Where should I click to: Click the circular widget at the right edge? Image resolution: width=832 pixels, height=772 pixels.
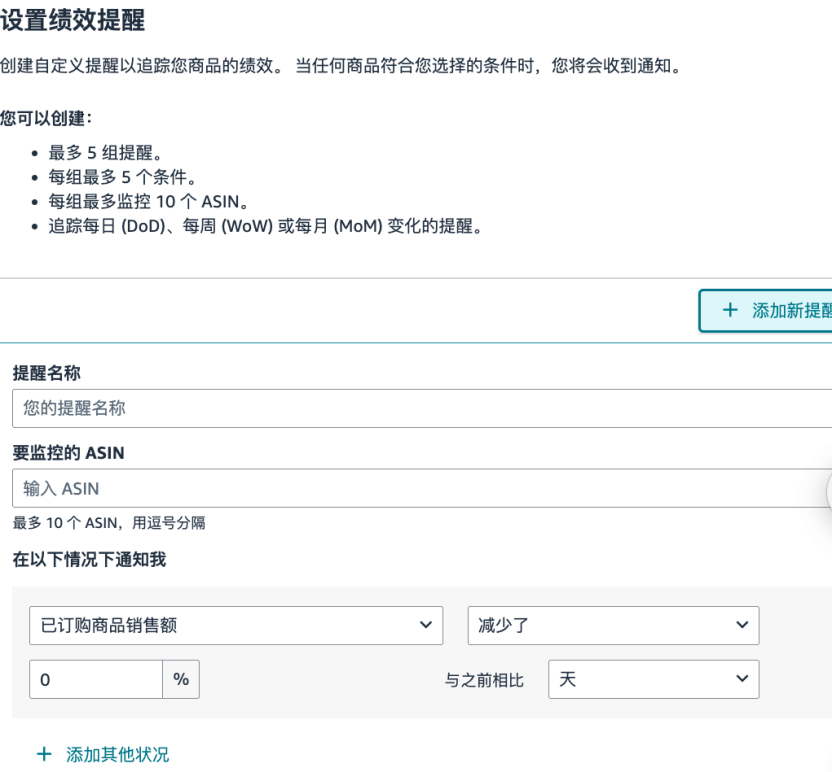tap(829, 490)
